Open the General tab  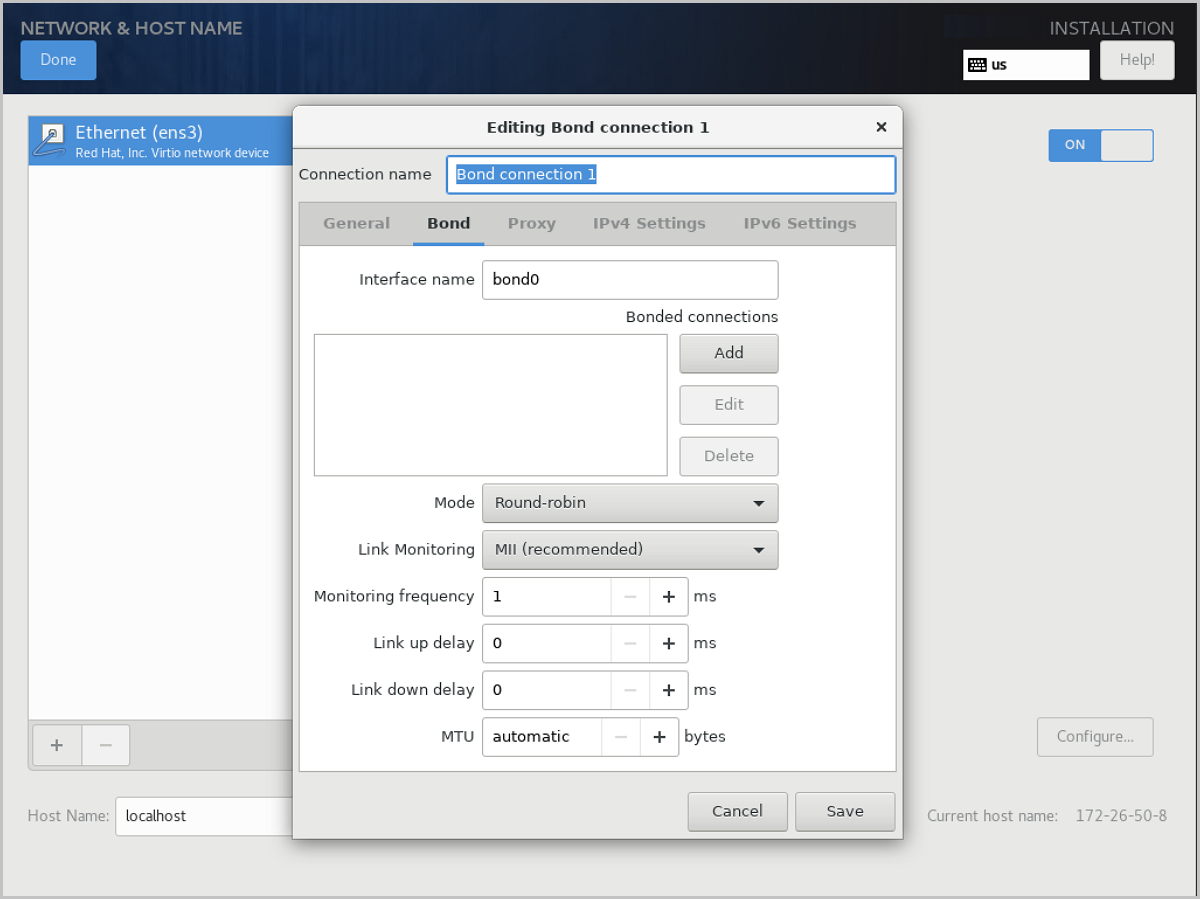click(356, 223)
